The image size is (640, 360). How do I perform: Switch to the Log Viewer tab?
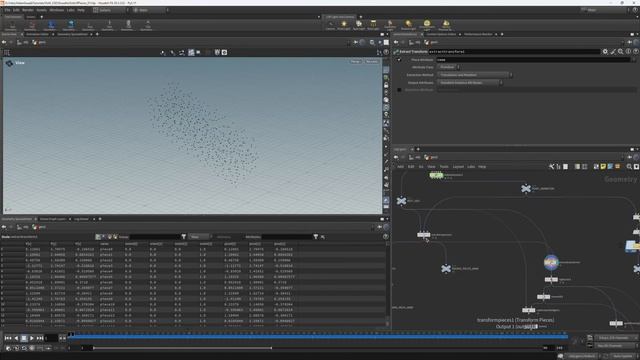81,219
